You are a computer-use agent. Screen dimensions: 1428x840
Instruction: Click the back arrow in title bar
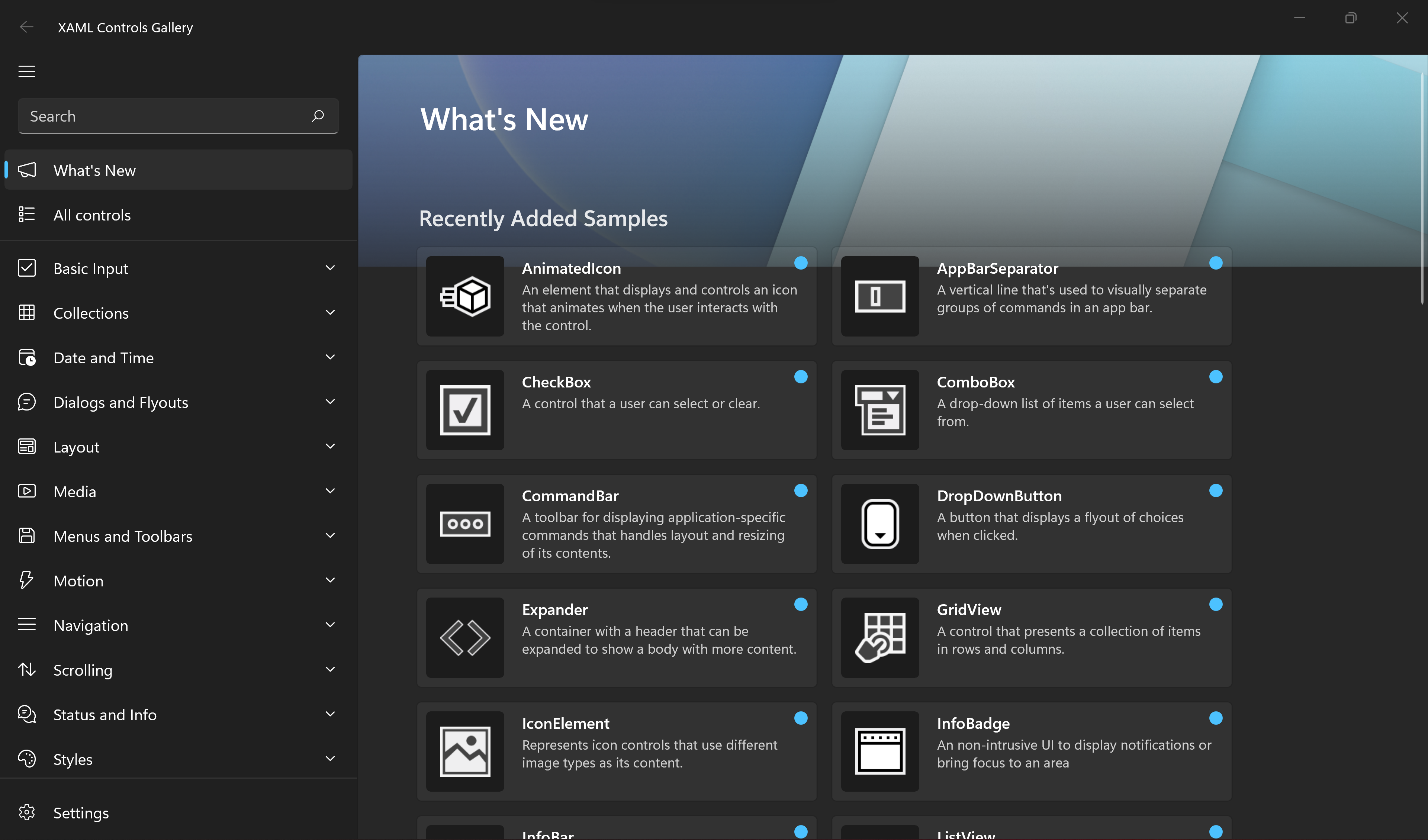click(x=27, y=27)
